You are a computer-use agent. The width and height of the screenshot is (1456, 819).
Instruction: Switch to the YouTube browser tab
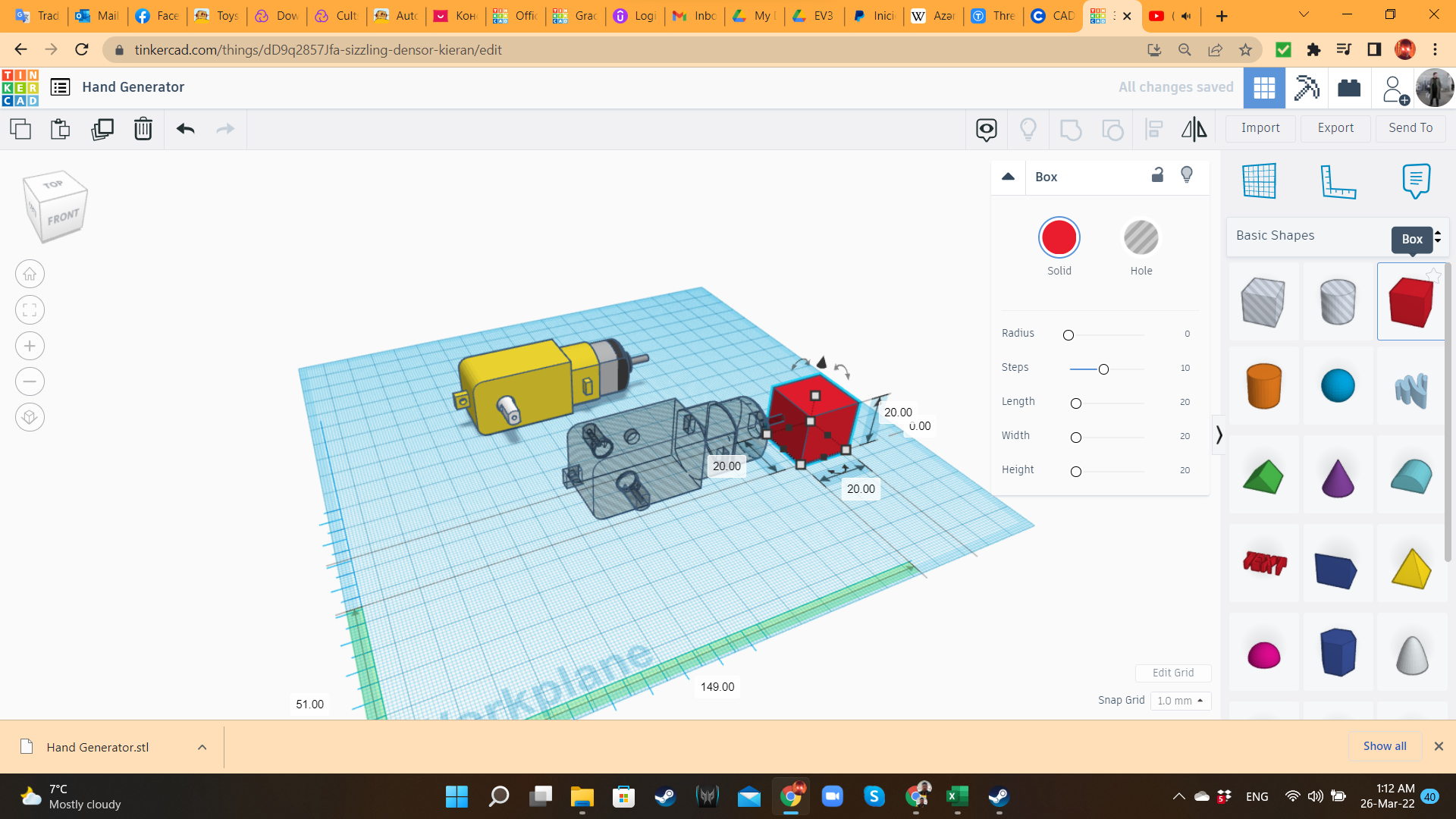tap(1157, 16)
